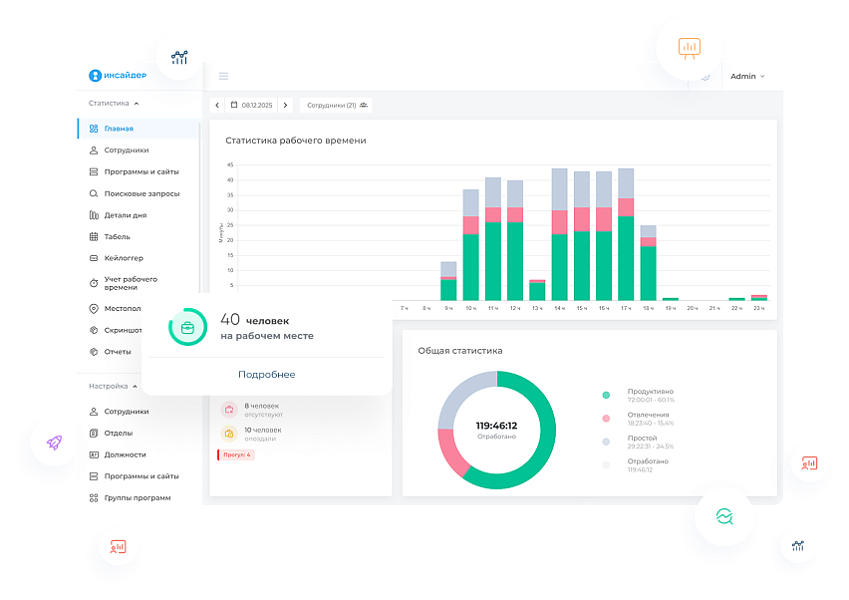Click the hamburger menu icon in header

pos(223,76)
